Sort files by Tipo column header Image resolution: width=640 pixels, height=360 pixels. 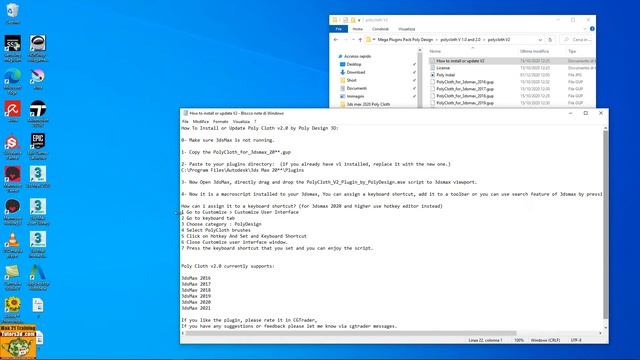[572, 51]
